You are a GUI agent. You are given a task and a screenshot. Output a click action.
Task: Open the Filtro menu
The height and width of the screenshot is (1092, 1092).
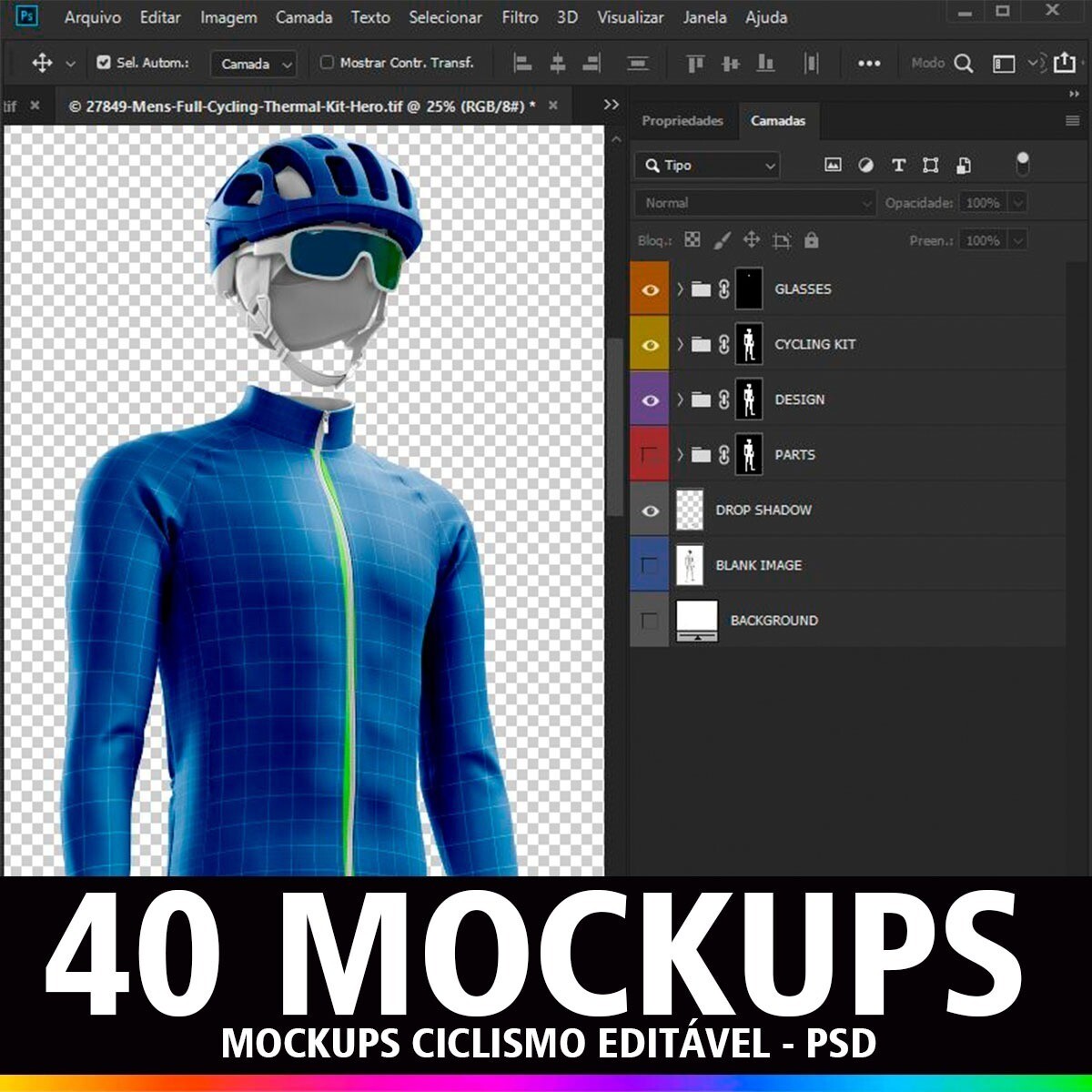click(520, 17)
